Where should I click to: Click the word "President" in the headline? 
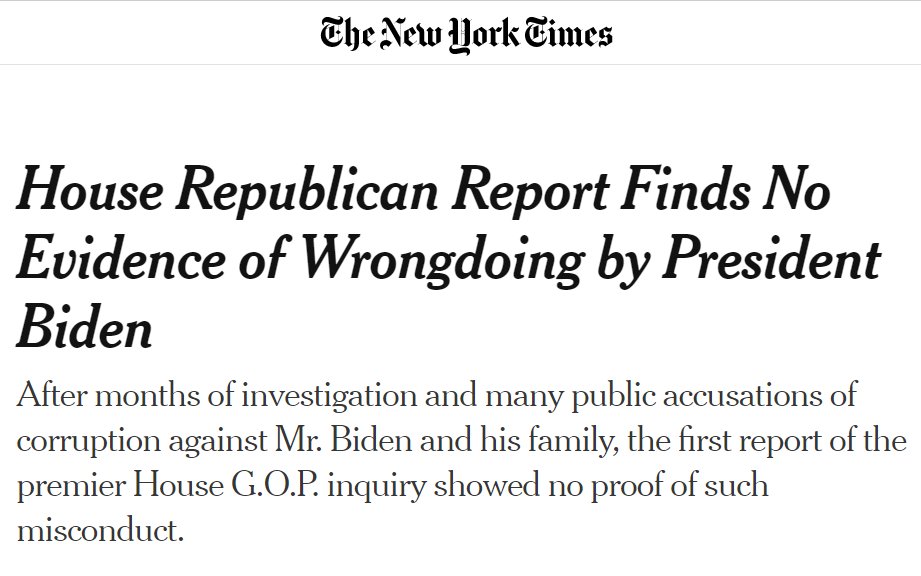click(772, 257)
